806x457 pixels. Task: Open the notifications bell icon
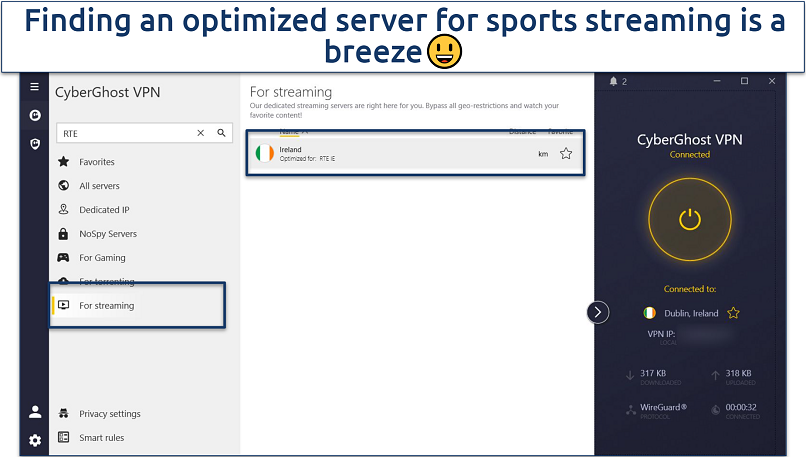(x=613, y=81)
